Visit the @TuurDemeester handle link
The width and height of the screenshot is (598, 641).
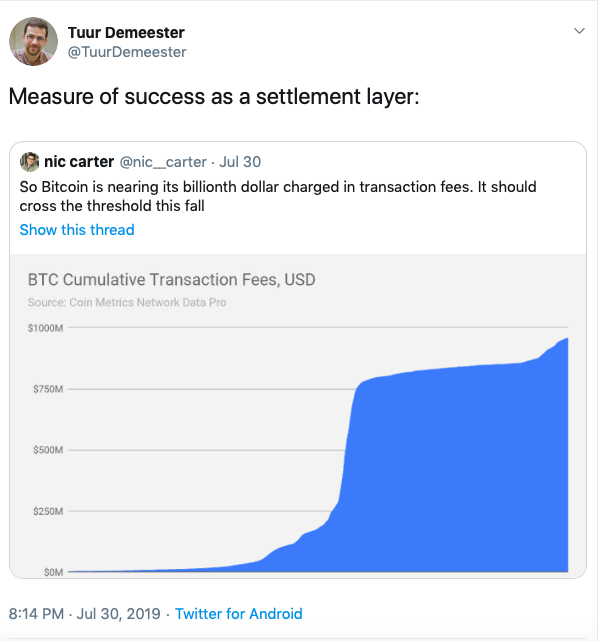click(x=127, y=52)
